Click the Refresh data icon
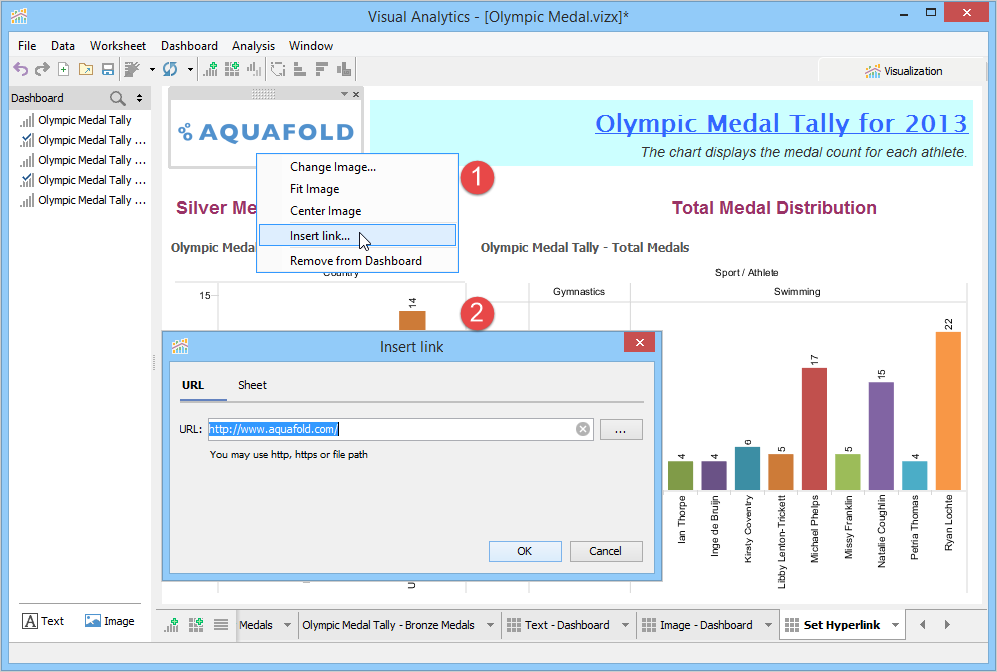Image resolution: width=997 pixels, height=672 pixels. pyautogui.click(x=170, y=69)
